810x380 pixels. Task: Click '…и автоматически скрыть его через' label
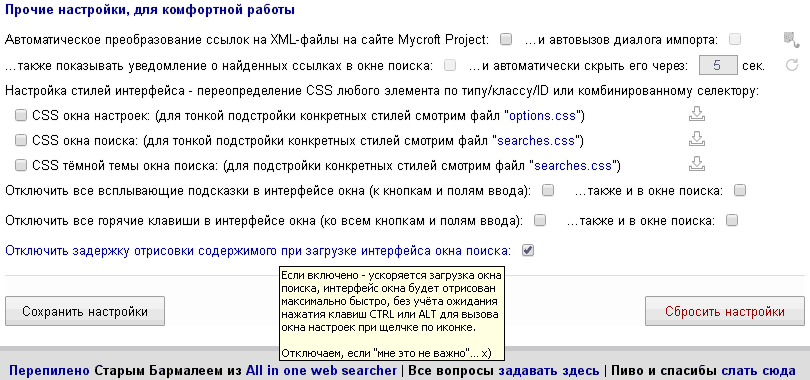579,66
